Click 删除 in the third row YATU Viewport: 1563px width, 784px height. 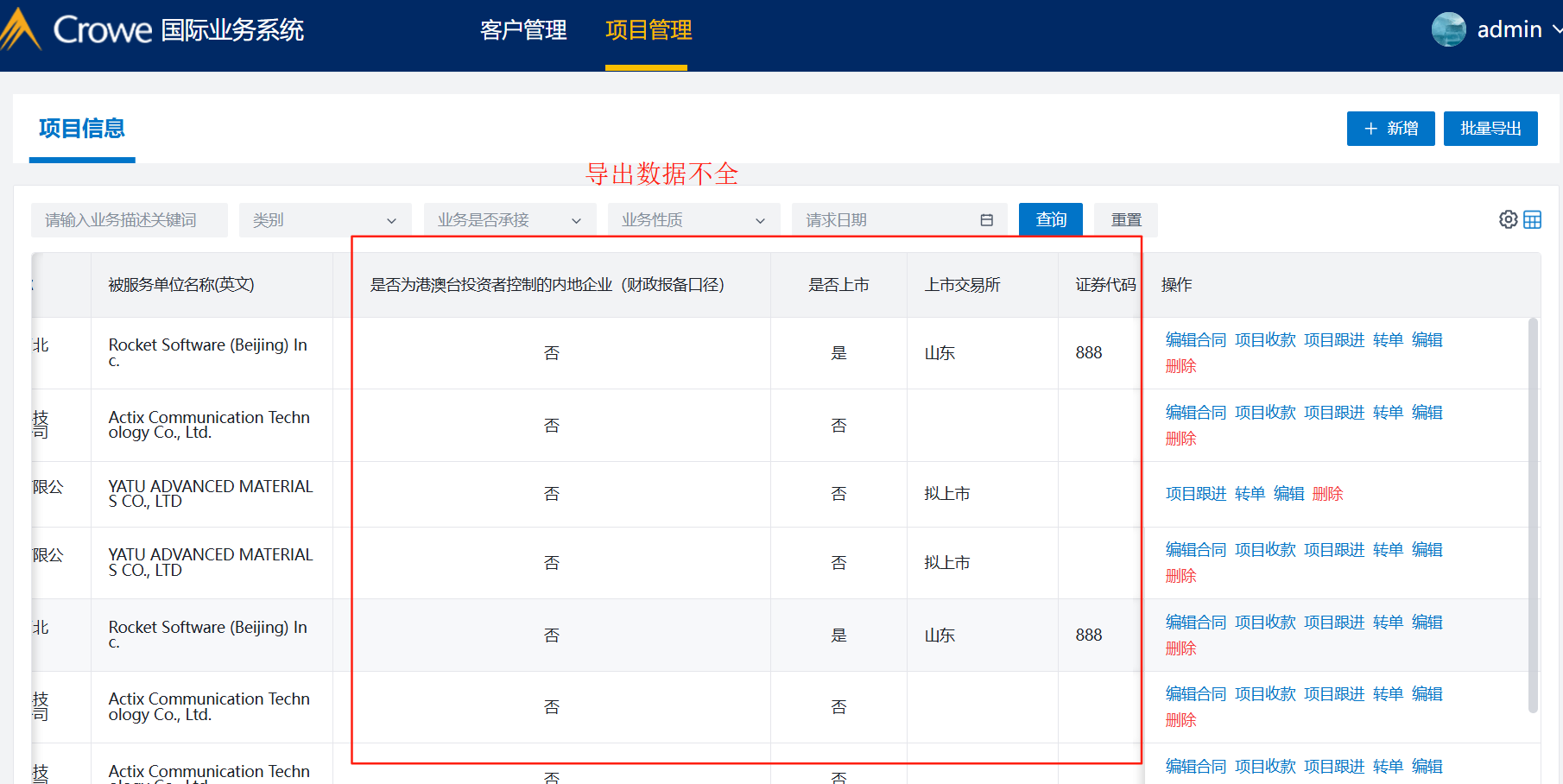pyautogui.click(x=1327, y=494)
